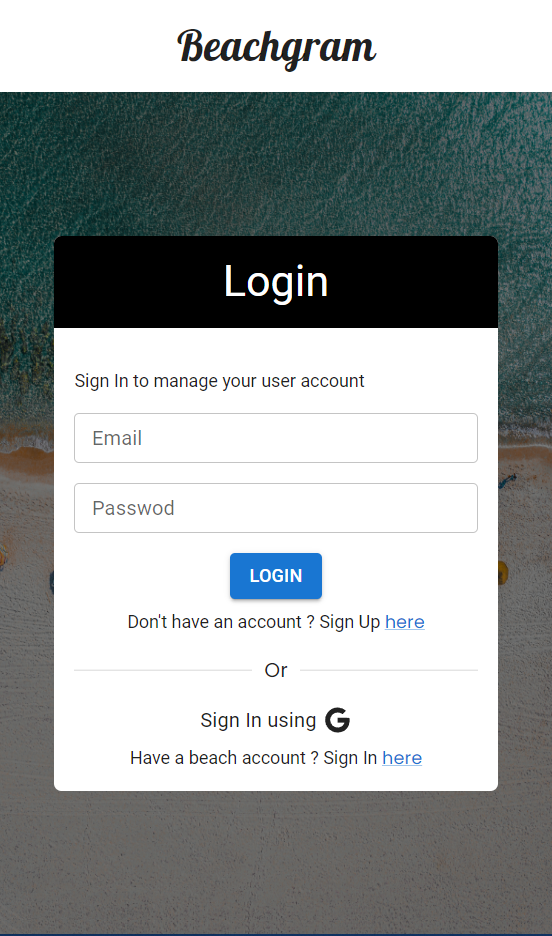Click the Google G sign-in icon
552x936 pixels.
coord(337,720)
